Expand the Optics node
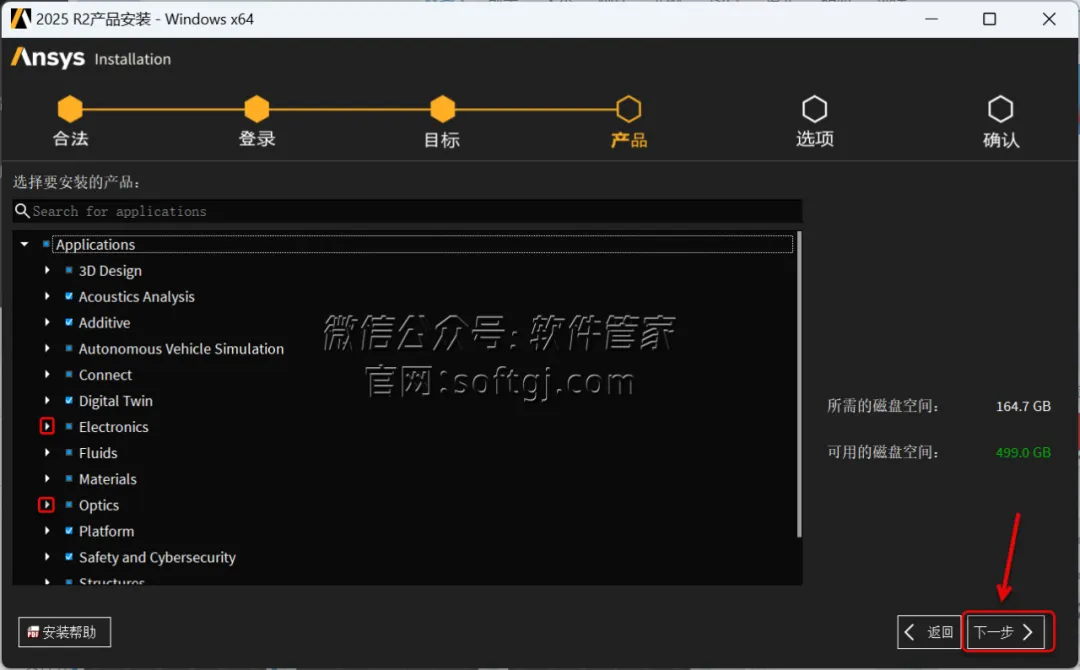Viewport: 1080px width, 670px height. 47,505
